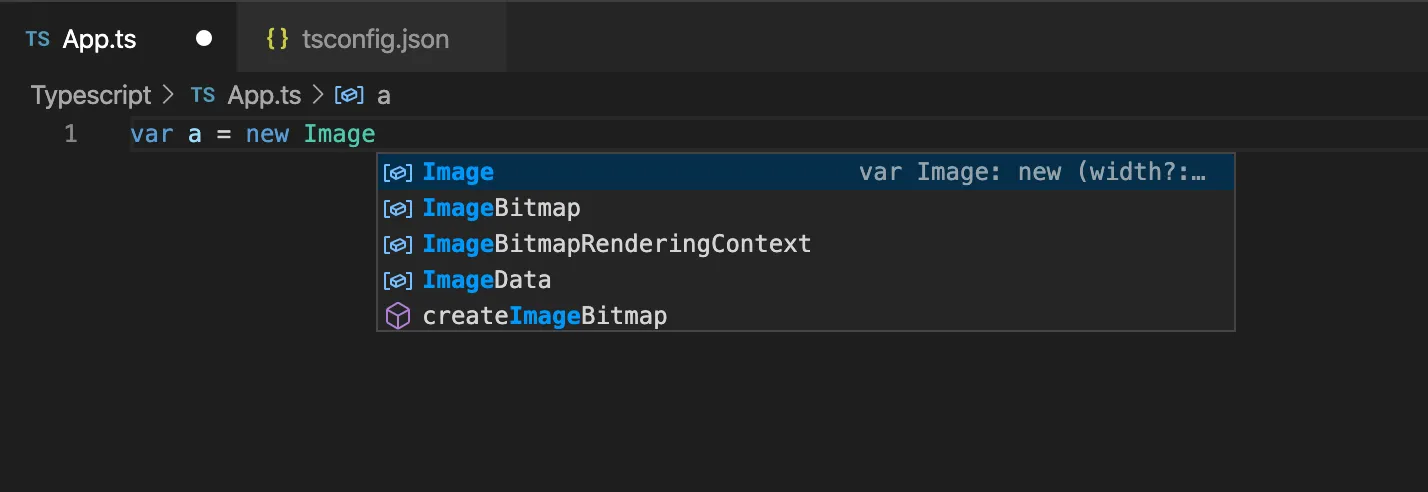Click the curly braces icon on the tsconfig.json tab

(277, 40)
